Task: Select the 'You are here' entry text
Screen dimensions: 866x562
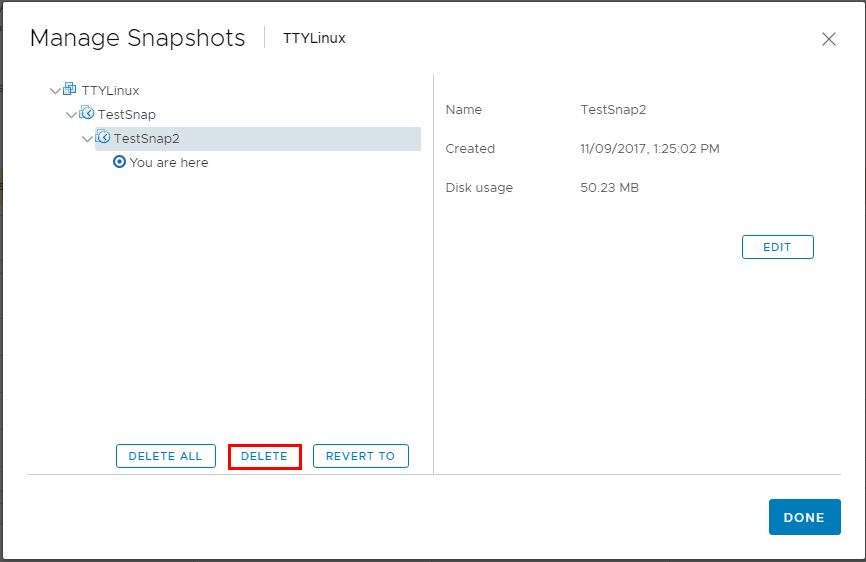Action: click(x=169, y=163)
